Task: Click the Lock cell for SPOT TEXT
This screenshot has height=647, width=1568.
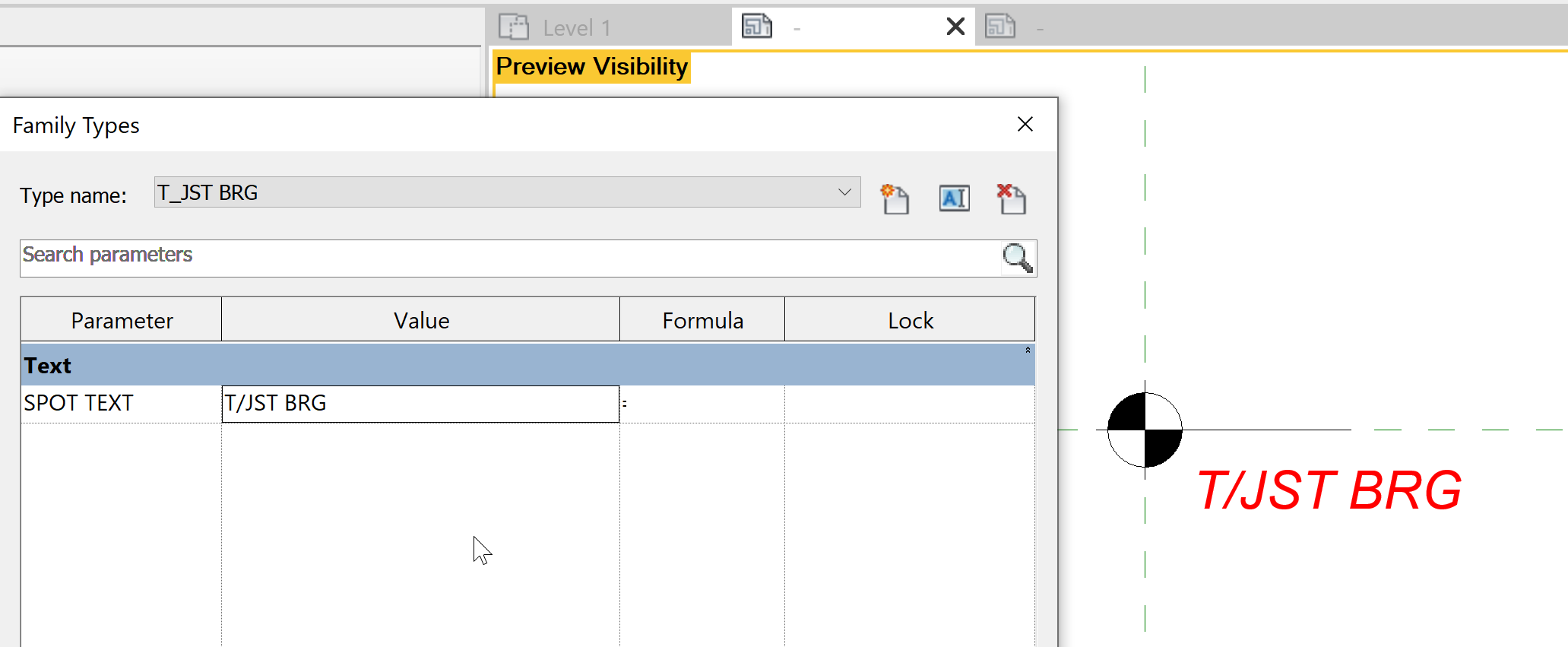Action: 909,403
